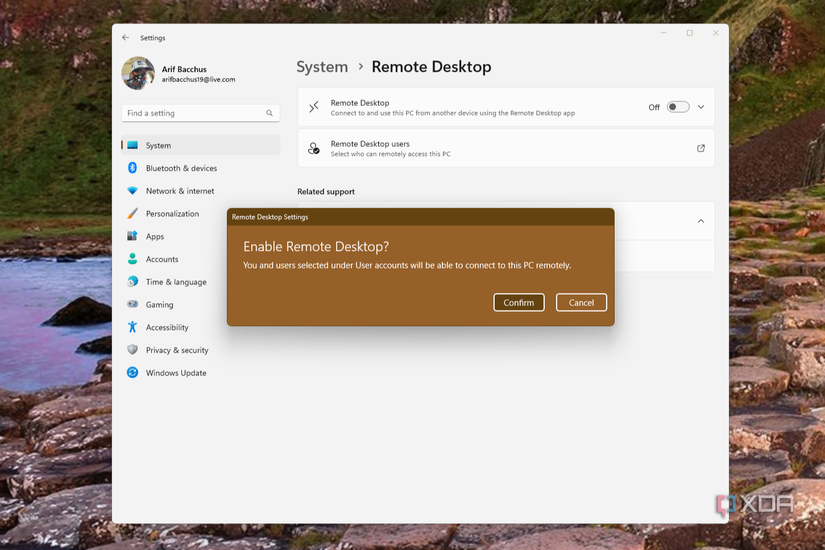Maximize the Settings window

pos(689,33)
